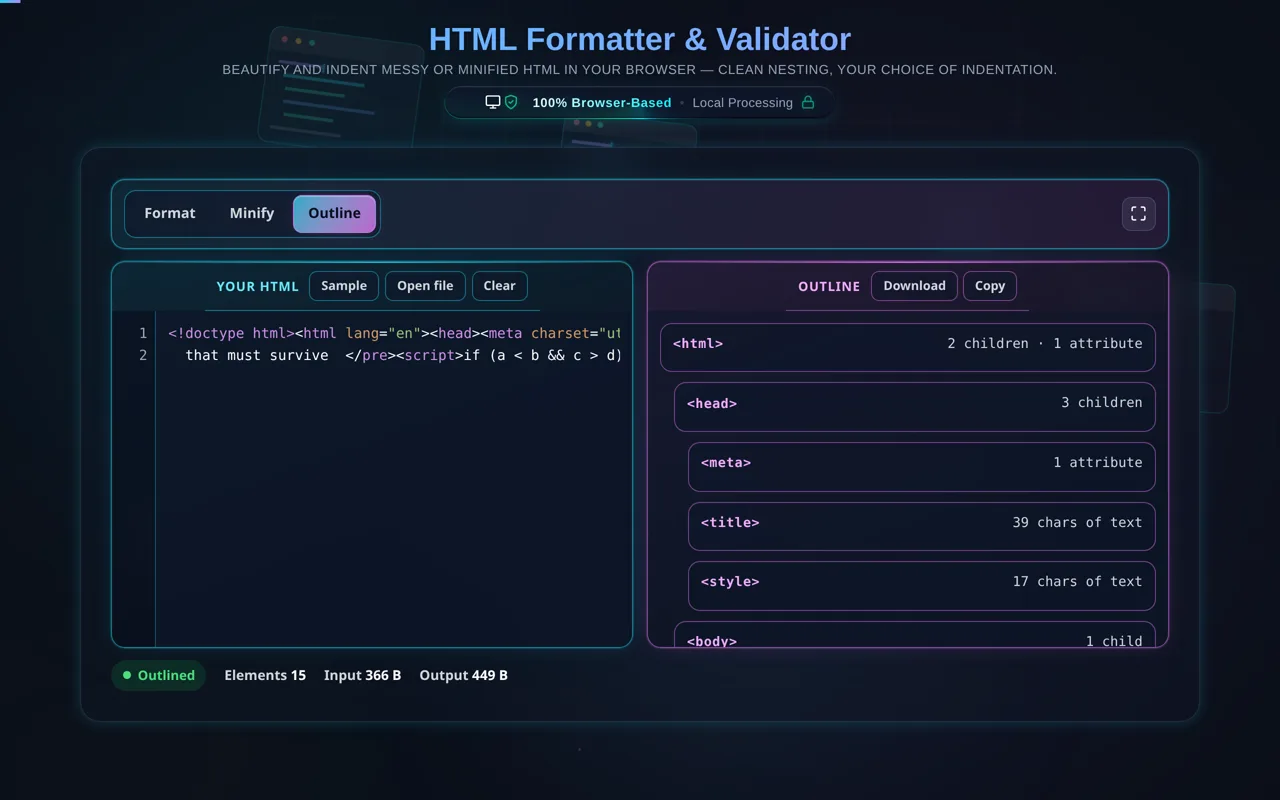Click the Outlined status badge
The height and width of the screenshot is (800, 1280).
pyautogui.click(x=159, y=675)
